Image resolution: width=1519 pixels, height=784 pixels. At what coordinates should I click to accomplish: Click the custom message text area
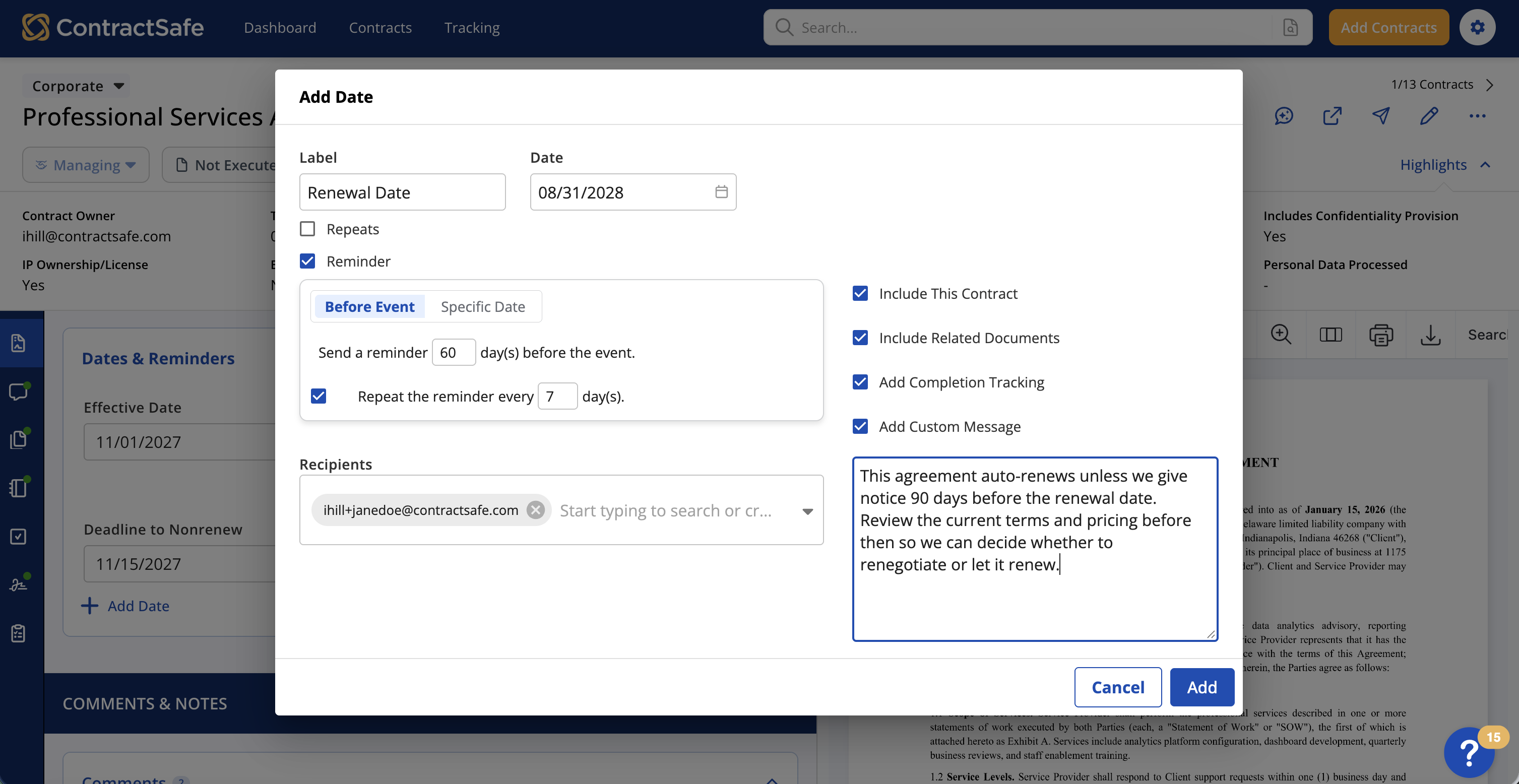[x=1035, y=549]
